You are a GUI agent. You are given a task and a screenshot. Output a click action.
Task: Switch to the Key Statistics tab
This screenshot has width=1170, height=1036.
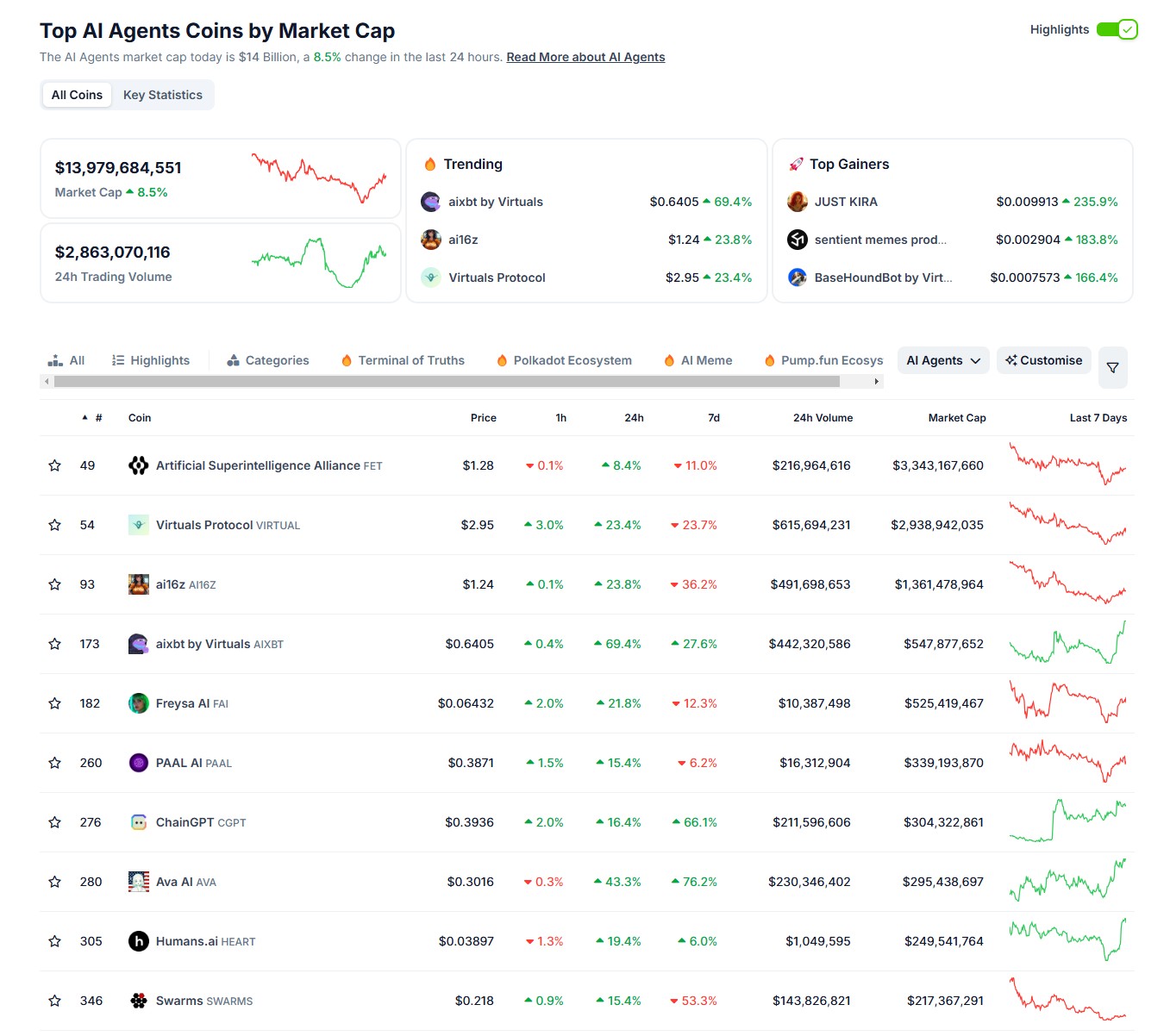[162, 95]
